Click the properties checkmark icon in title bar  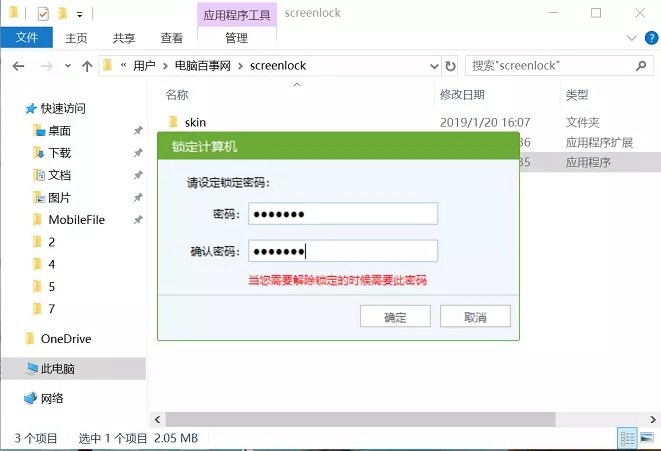[43, 14]
